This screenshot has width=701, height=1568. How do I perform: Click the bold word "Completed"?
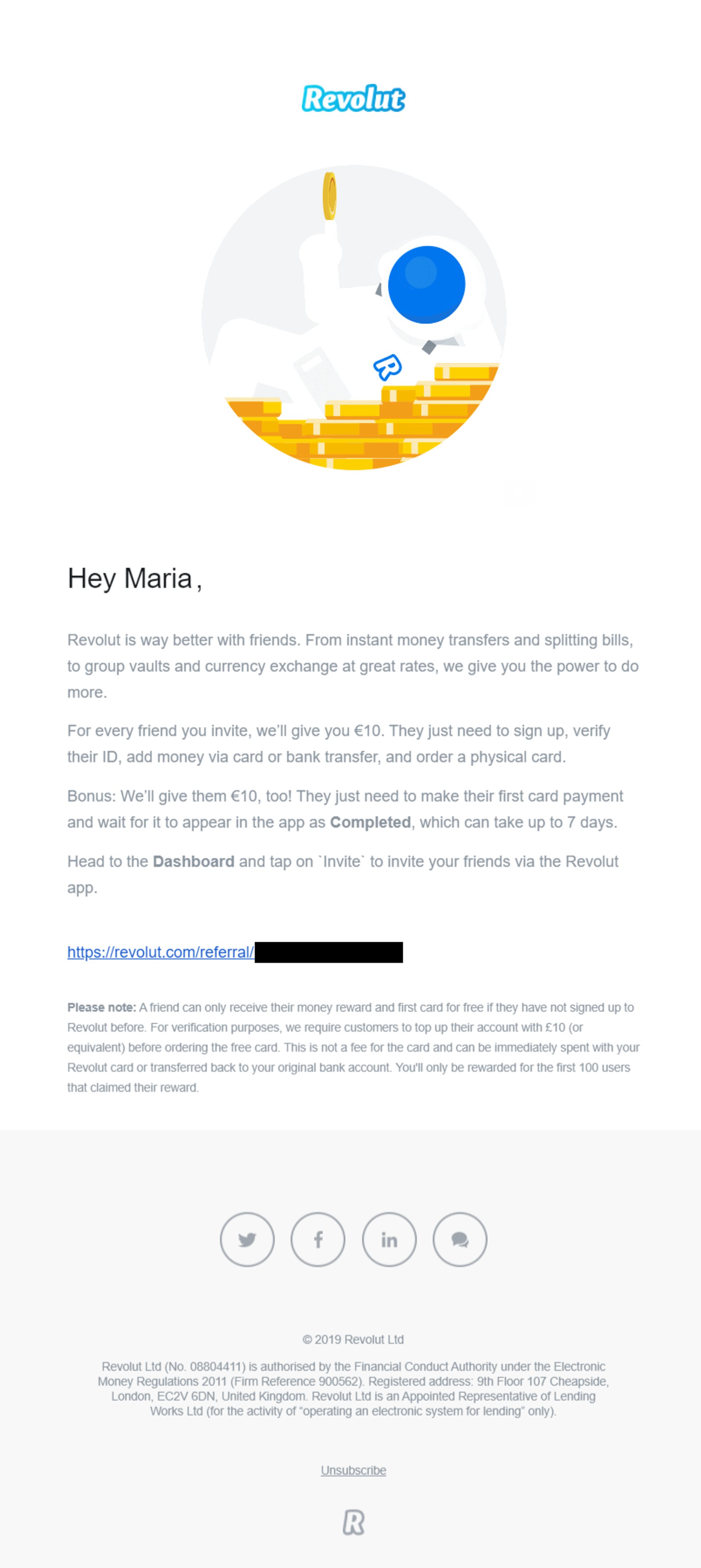coord(370,822)
